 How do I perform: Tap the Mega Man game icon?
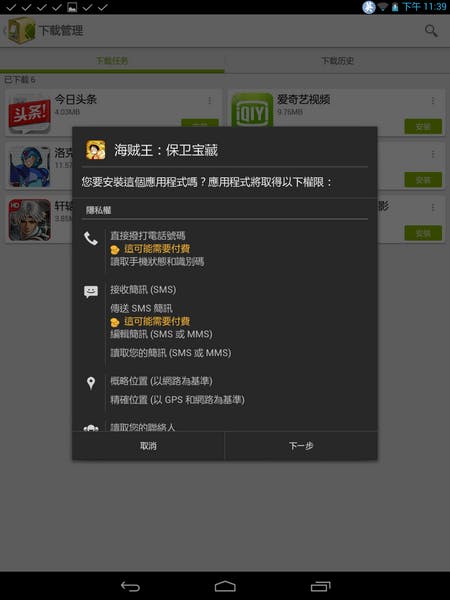29,167
